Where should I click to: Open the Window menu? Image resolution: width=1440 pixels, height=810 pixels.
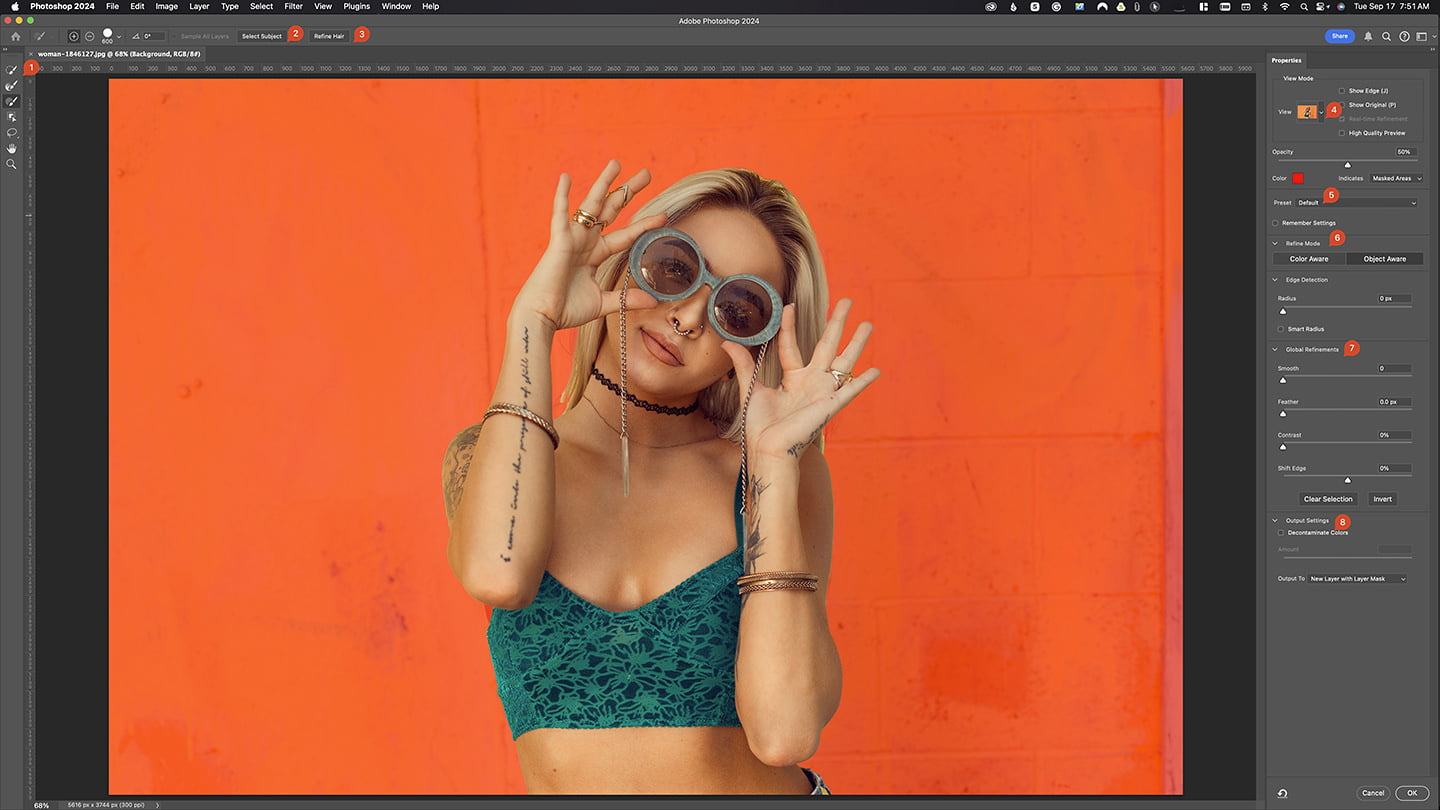396,6
